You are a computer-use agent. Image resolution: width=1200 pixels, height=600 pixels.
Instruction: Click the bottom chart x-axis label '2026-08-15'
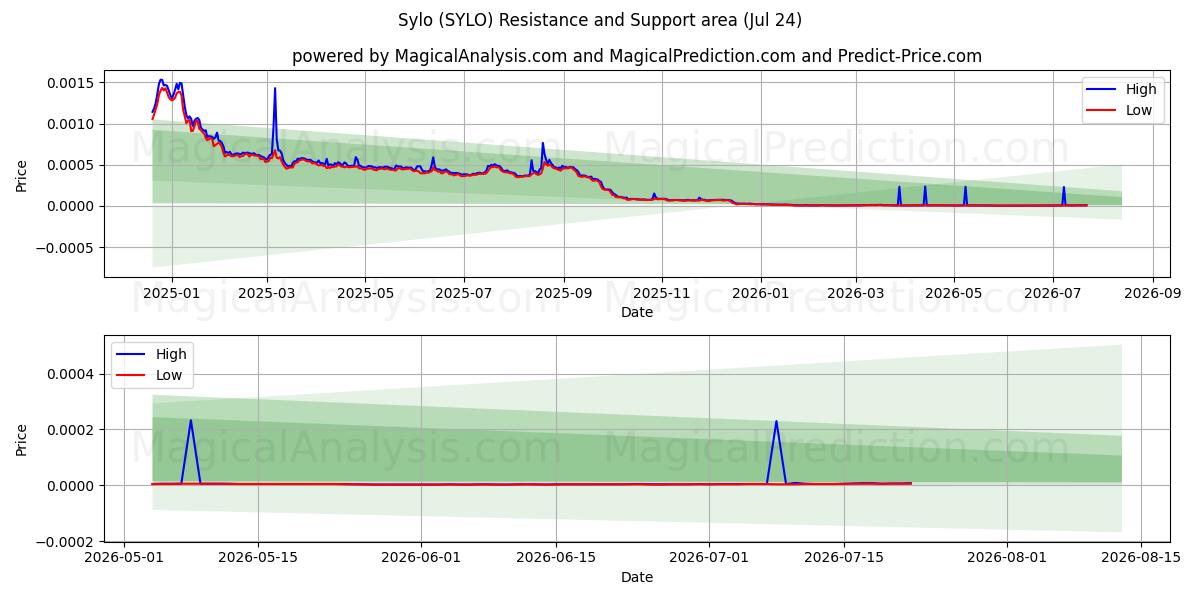(1141, 559)
